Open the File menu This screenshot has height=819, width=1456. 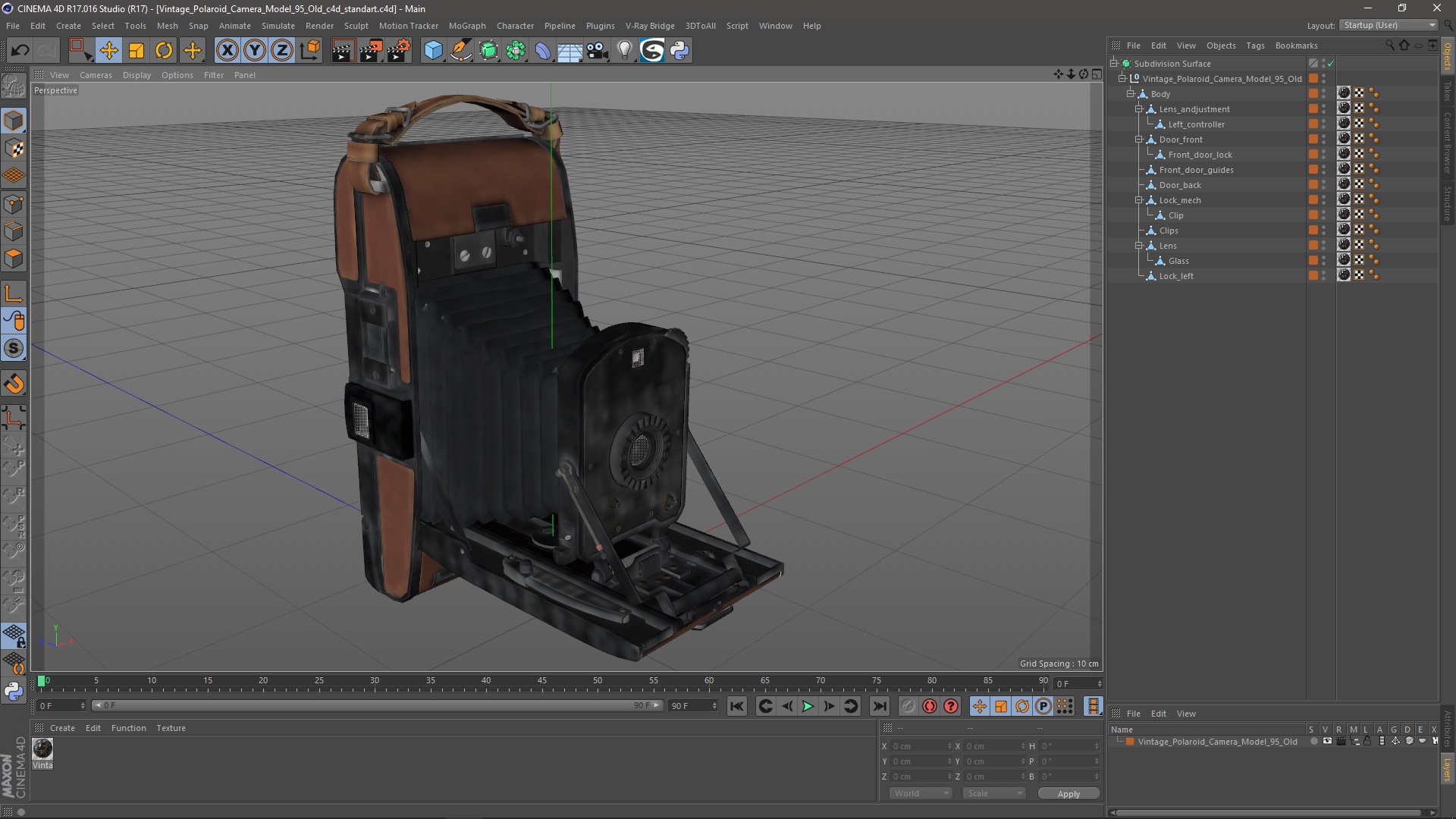click(x=13, y=26)
